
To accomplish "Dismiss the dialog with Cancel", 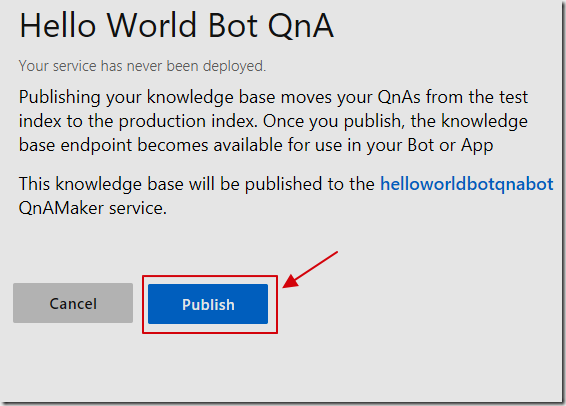I will click(73, 303).
